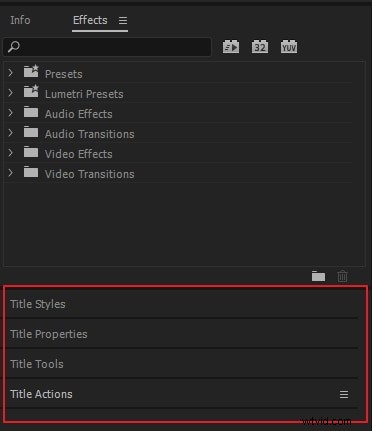Viewport: 372px width, 431px height.
Task: Expand the Audio Effects bin
Action: pyautogui.click(x=10, y=113)
